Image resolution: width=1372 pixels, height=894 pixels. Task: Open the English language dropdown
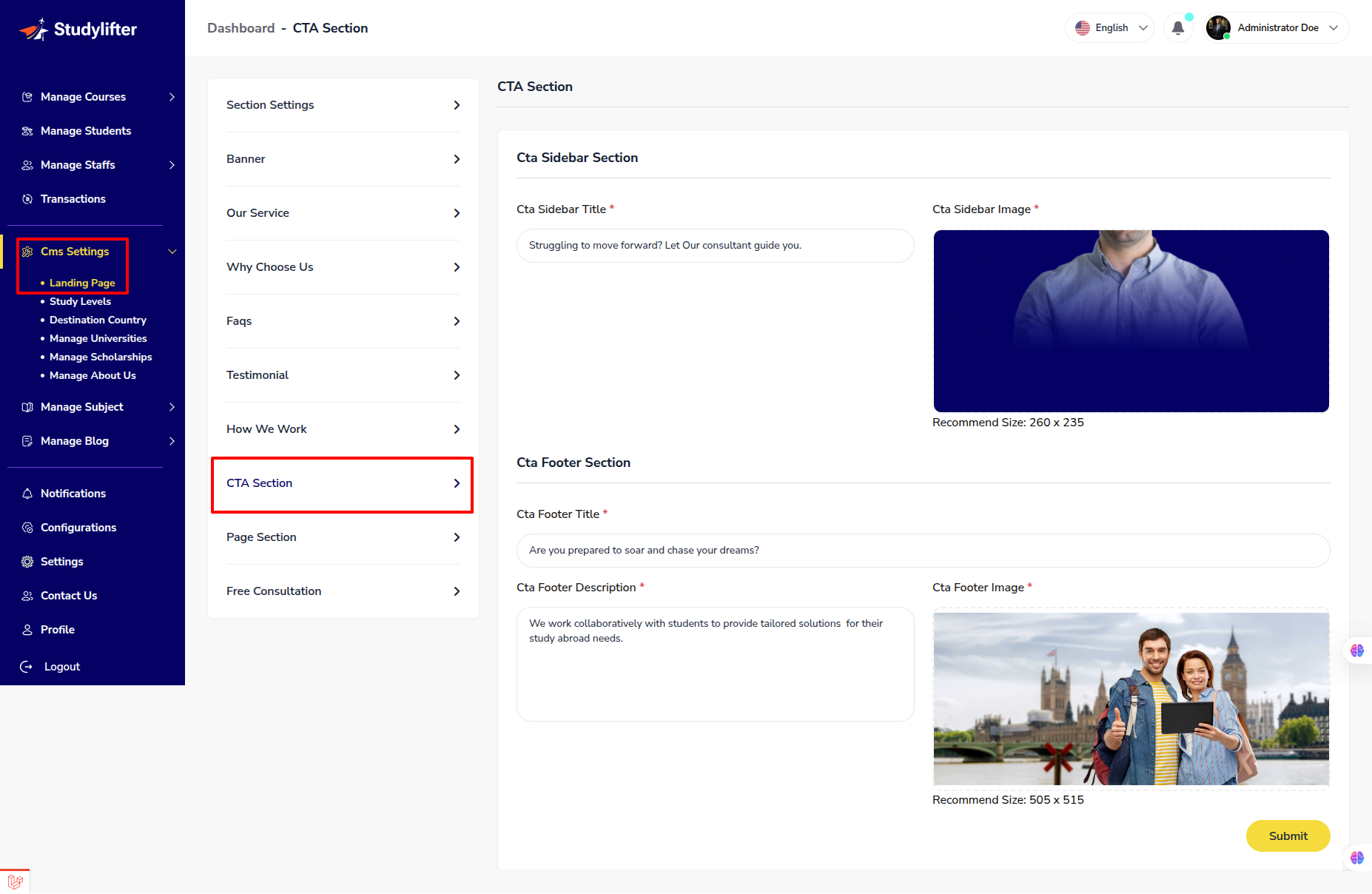[1110, 28]
